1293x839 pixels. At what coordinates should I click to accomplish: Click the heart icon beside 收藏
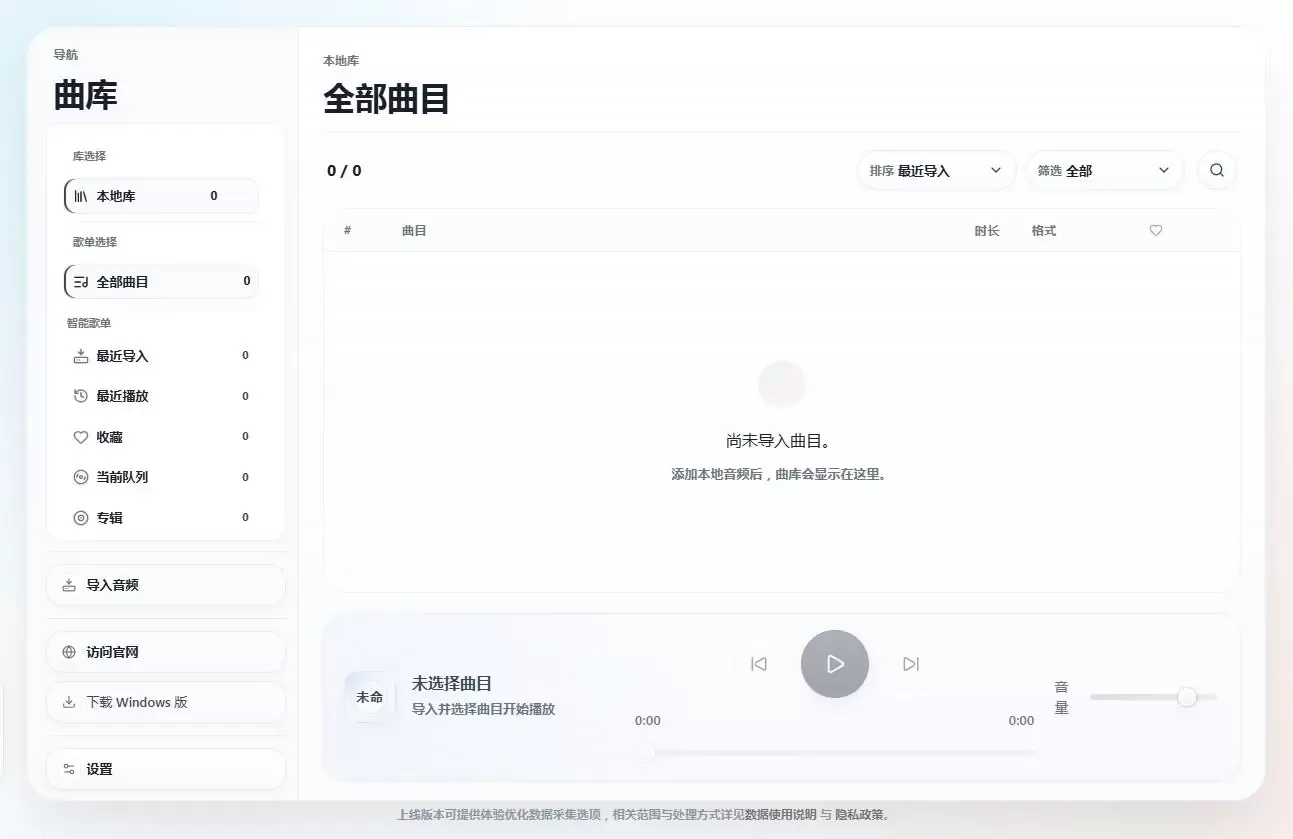(81, 437)
